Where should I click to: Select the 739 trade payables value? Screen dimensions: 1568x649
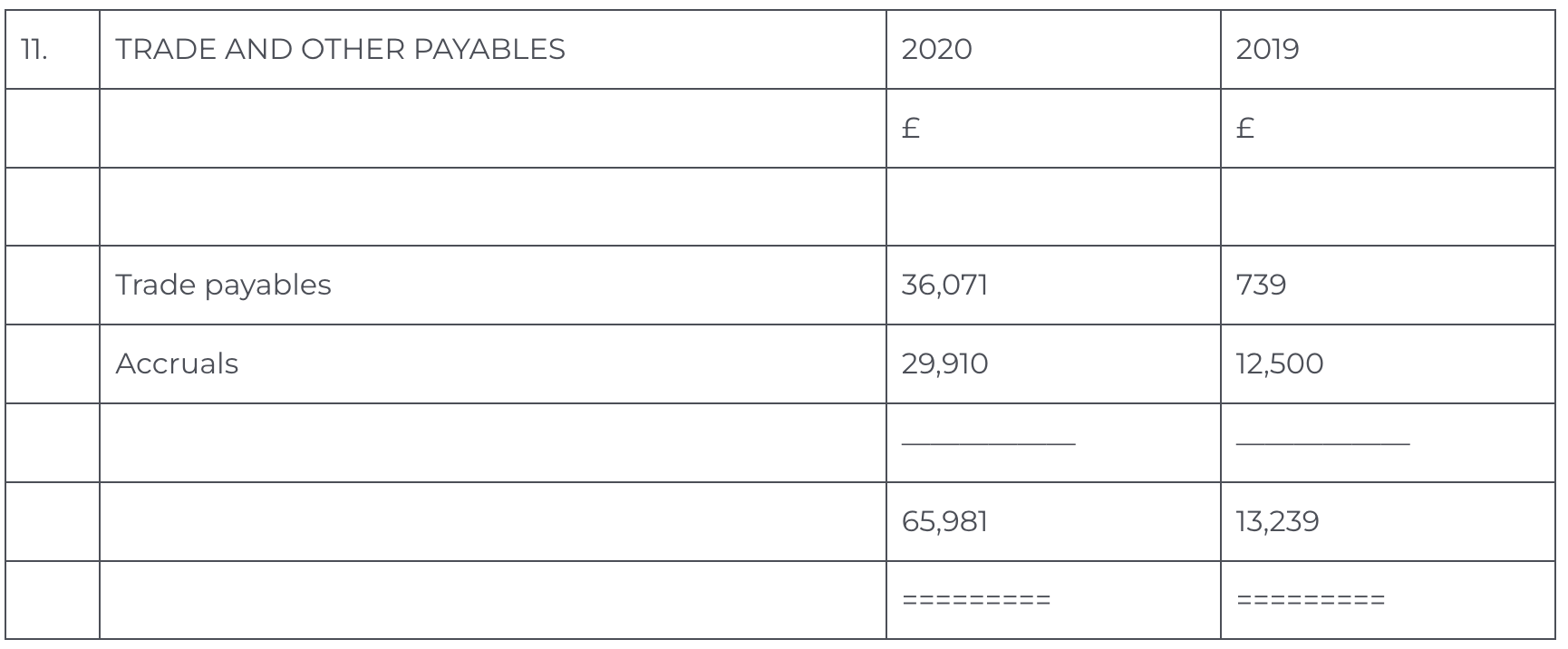click(1261, 285)
